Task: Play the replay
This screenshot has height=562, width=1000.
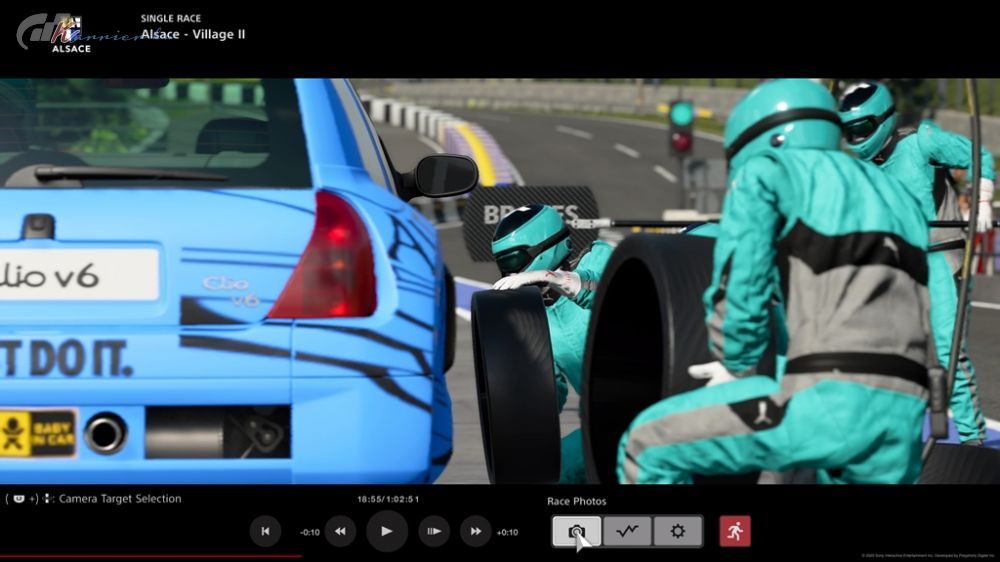Action: [x=386, y=531]
